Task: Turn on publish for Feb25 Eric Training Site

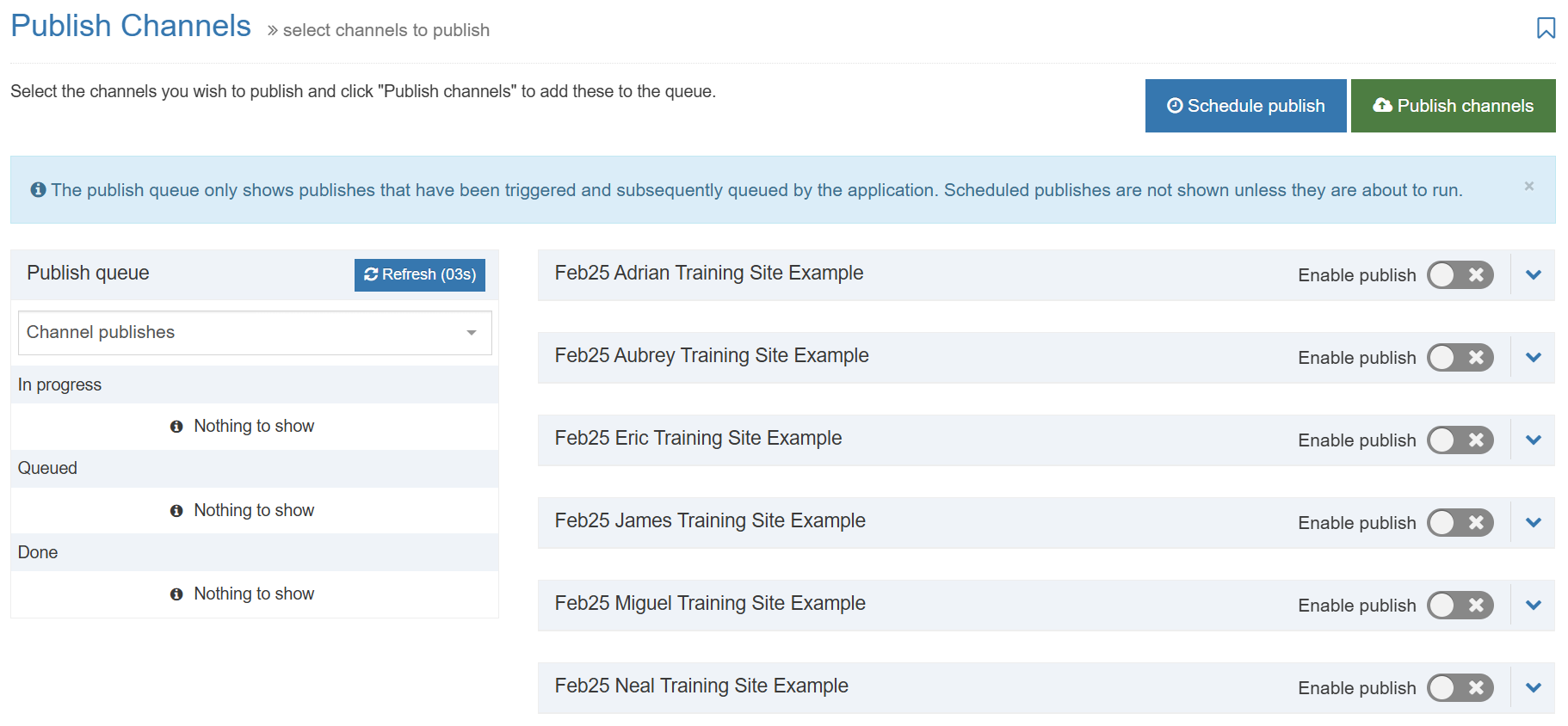Action: 1460,440
